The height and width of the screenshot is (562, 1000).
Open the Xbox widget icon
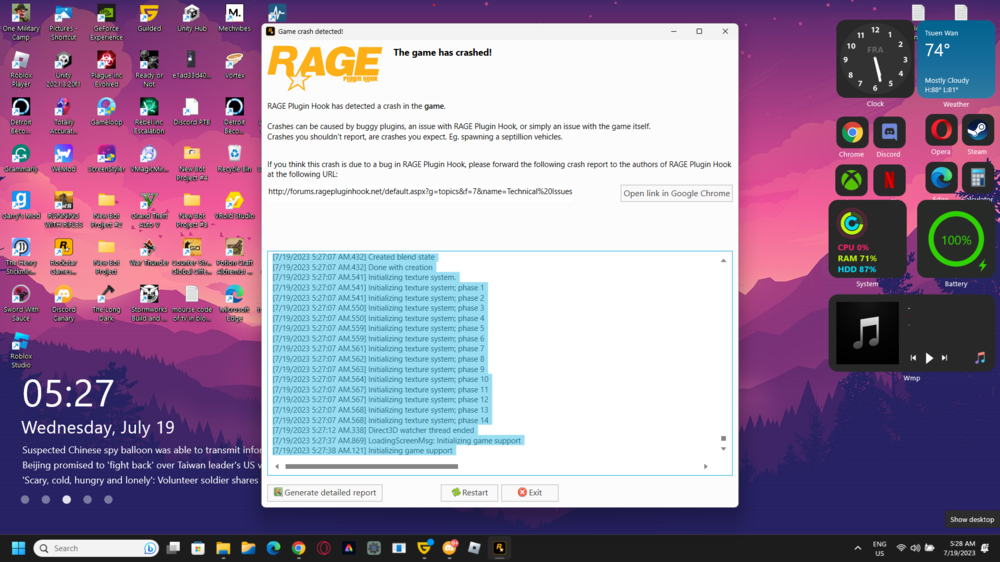(851, 180)
